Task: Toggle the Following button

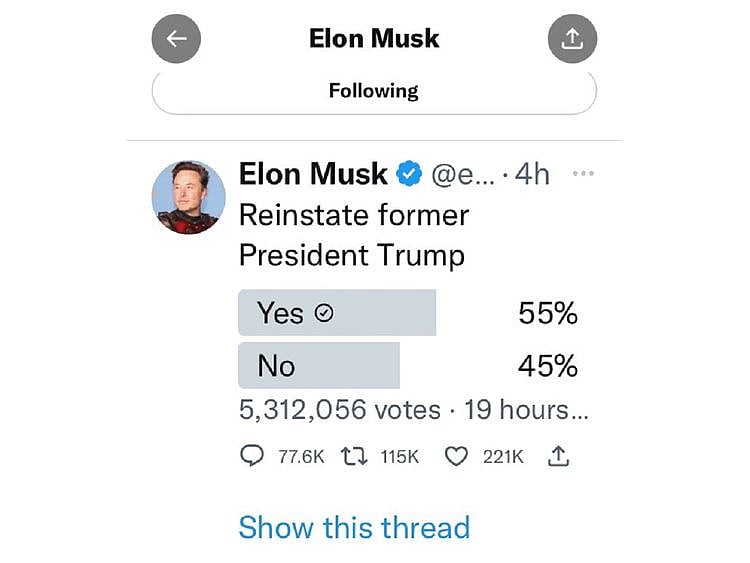Action: (x=374, y=91)
